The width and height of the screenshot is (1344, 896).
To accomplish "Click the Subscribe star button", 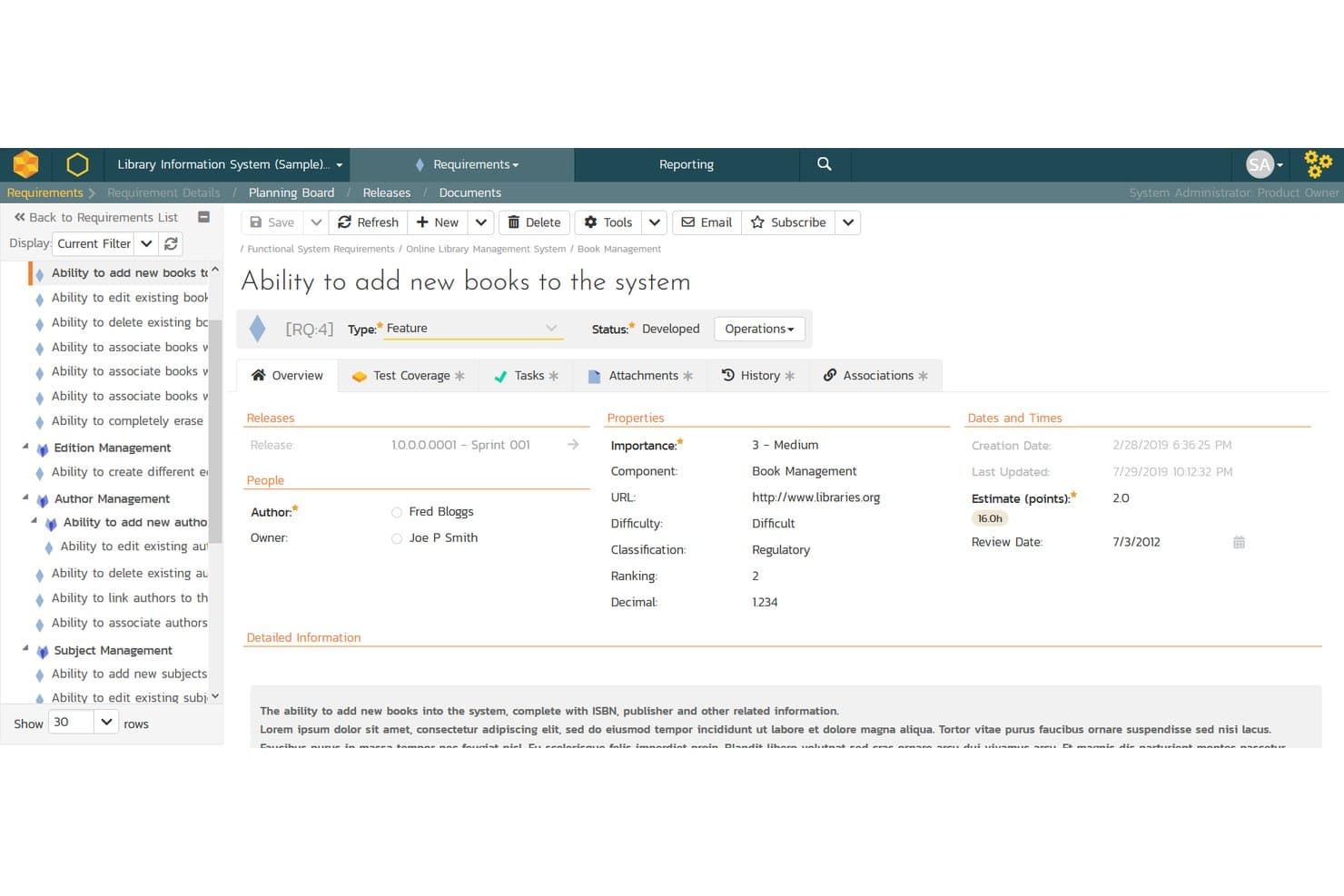I will (x=788, y=222).
